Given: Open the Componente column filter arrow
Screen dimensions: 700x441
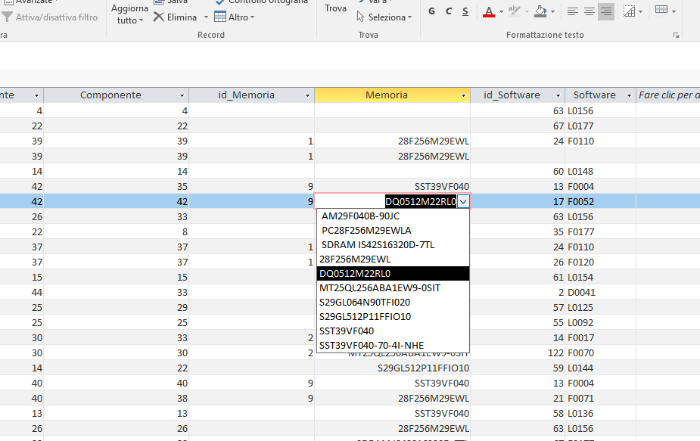Looking at the screenshot, I should pyautogui.click(x=182, y=96).
